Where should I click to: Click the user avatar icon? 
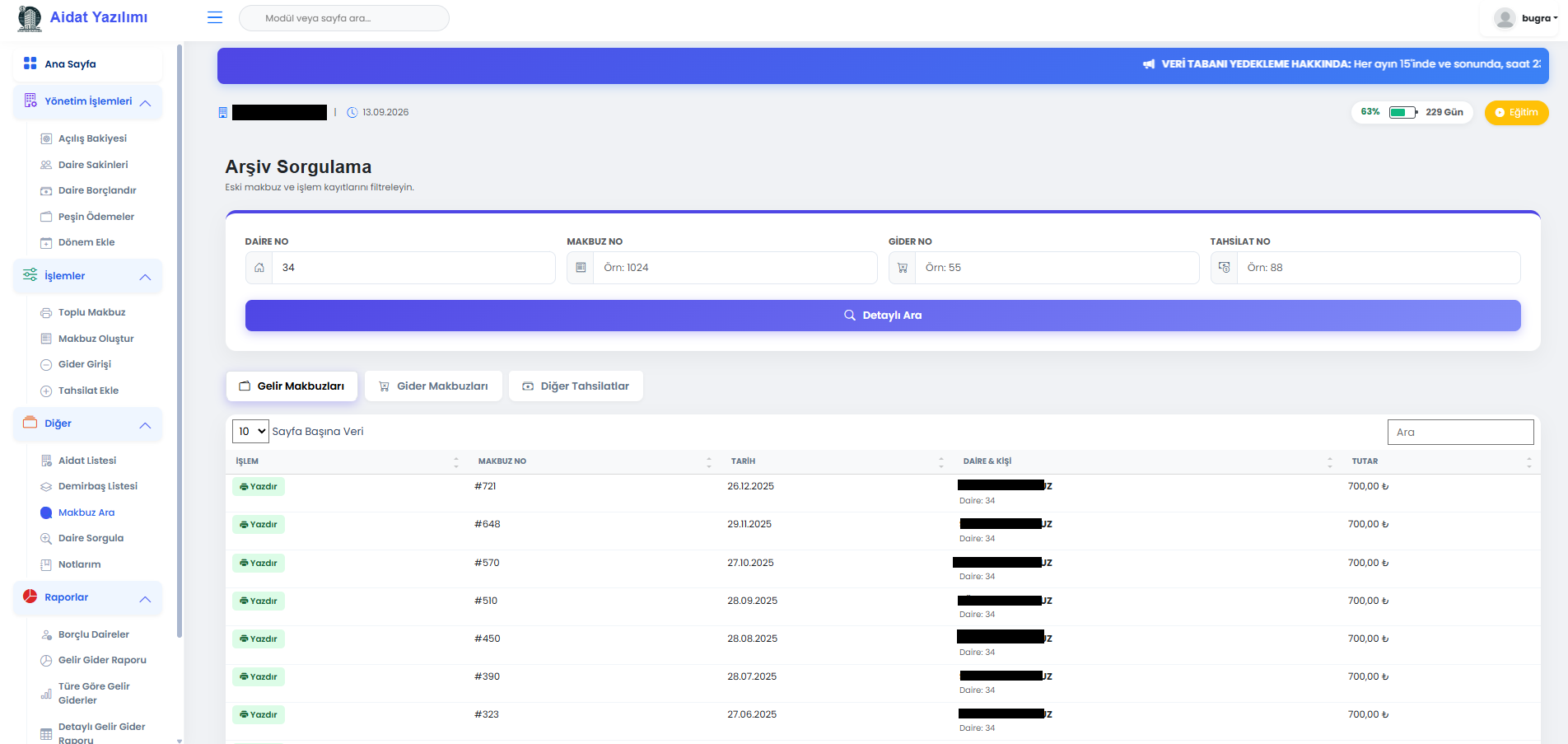pyautogui.click(x=1505, y=18)
